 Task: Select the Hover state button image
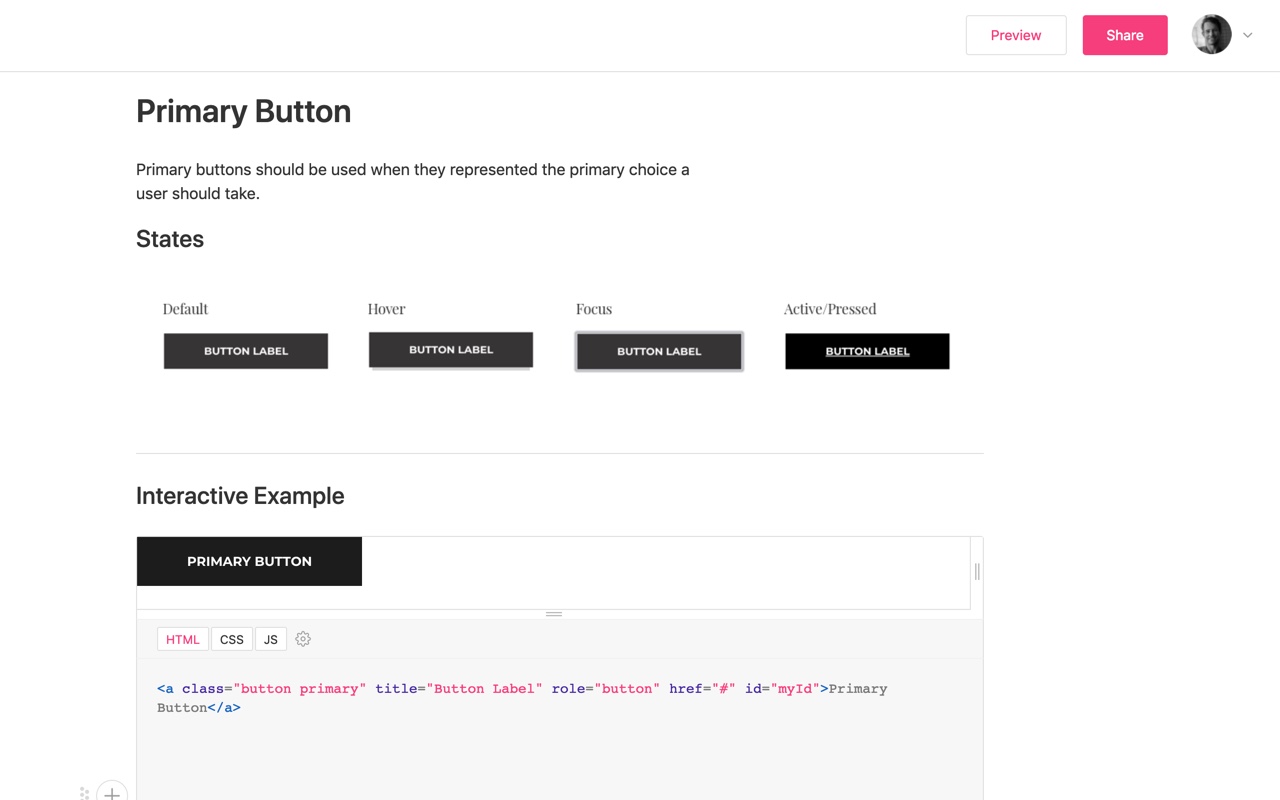click(451, 350)
